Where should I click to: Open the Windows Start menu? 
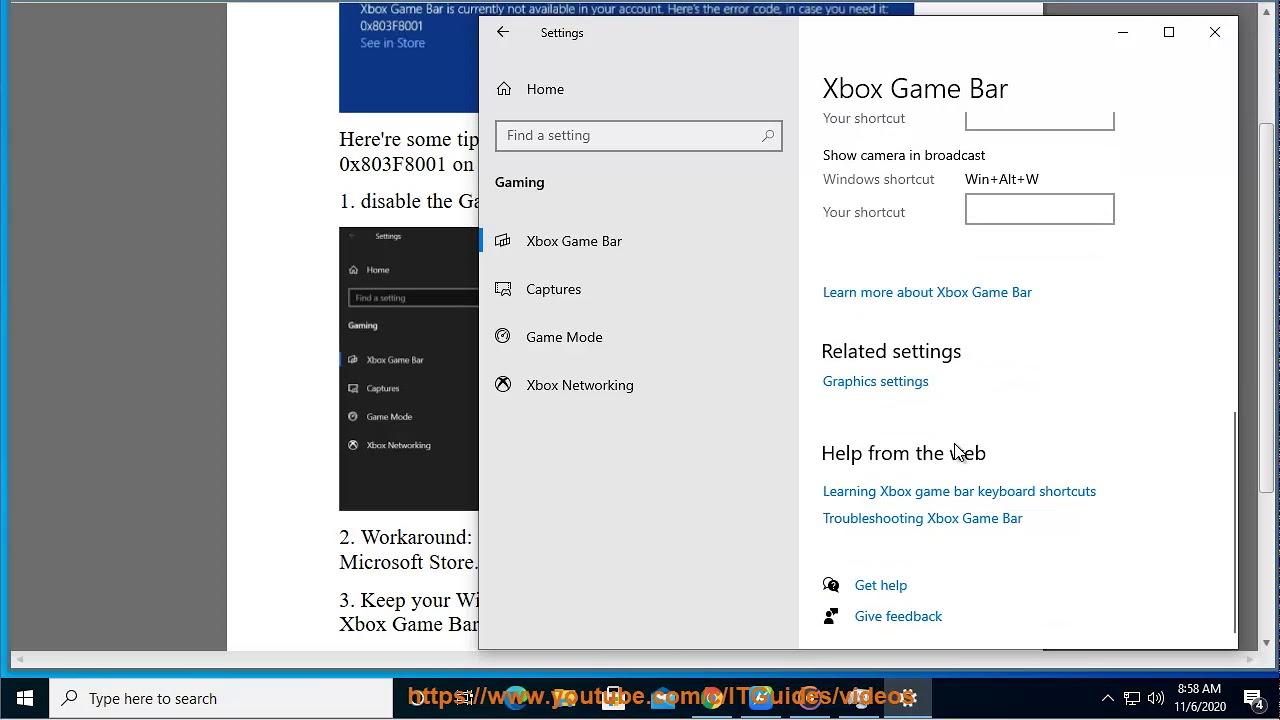(24, 698)
